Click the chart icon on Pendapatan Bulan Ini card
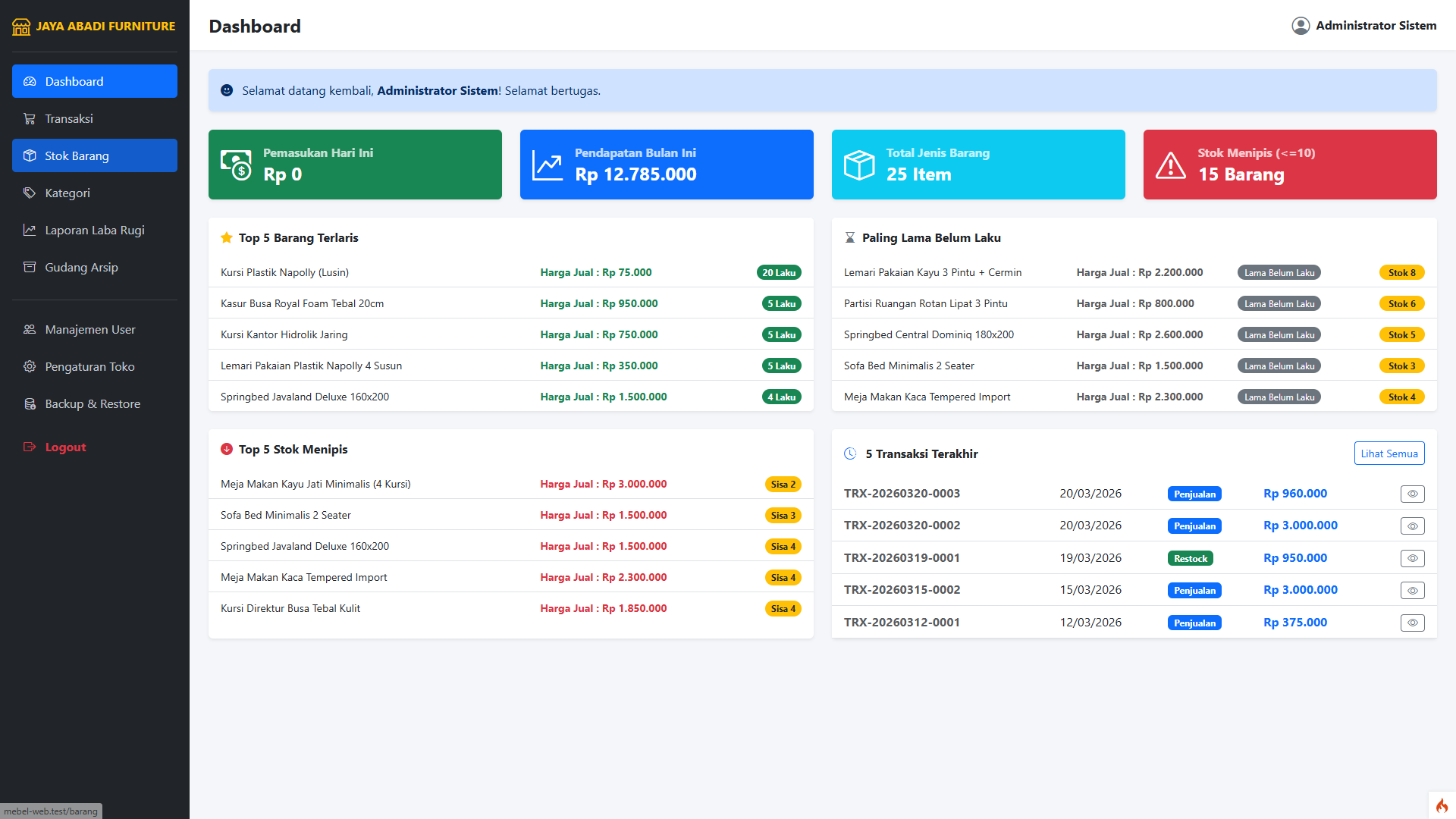Viewport: 1456px width, 819px height. pos(547,165)
